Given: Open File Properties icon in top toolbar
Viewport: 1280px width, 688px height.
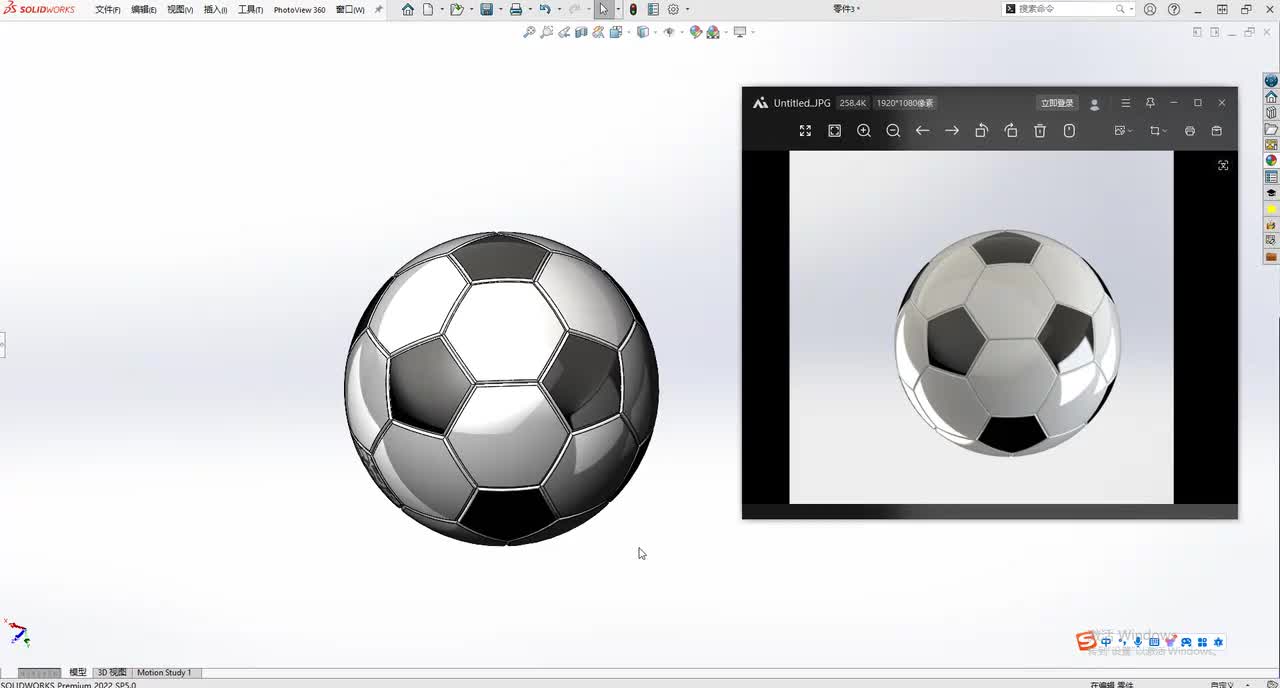Looking at the screenshot, I should pyautogui.click(x=653, y=10).
